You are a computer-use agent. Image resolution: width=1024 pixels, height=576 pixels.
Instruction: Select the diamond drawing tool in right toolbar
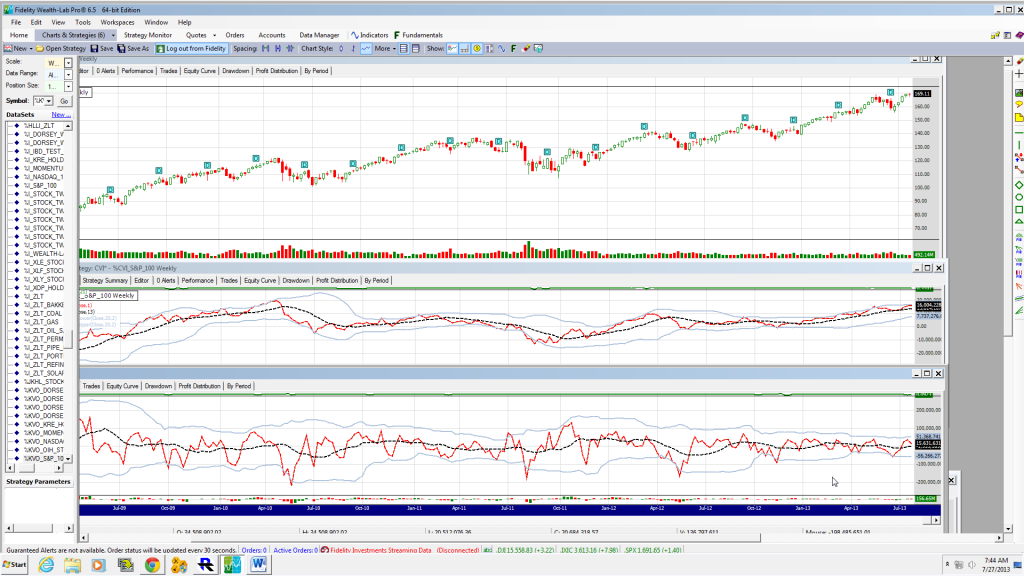click(1019, 185)
